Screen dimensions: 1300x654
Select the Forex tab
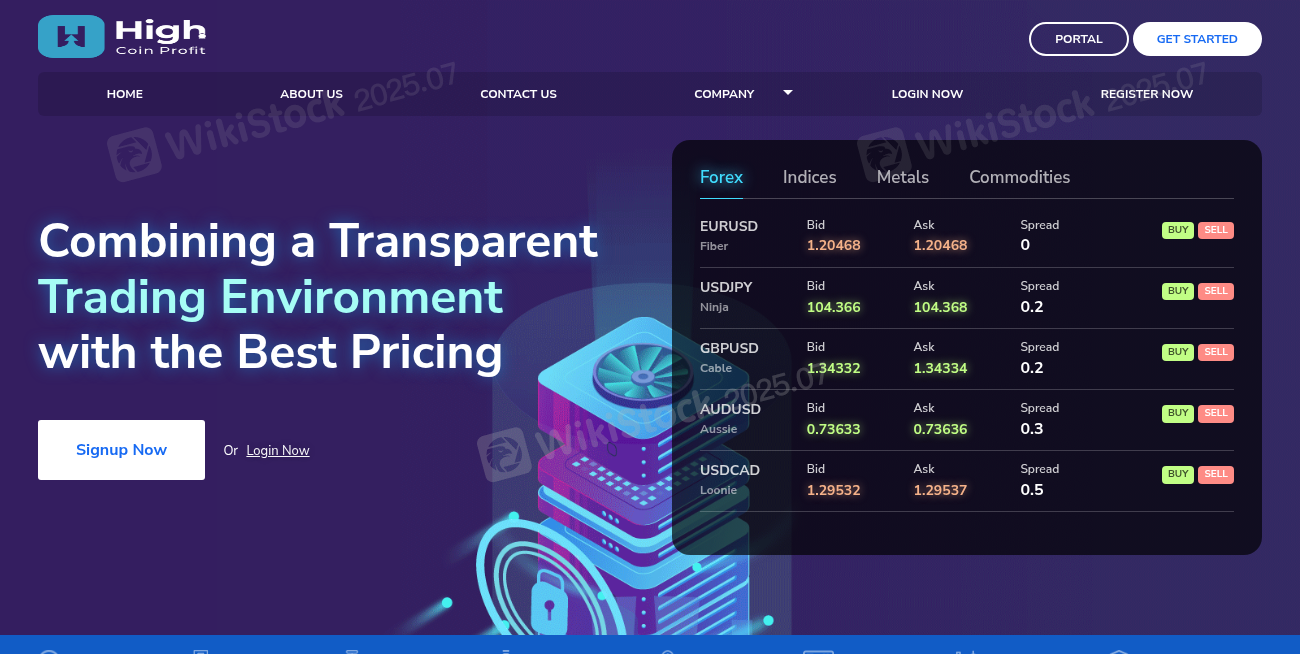tap(721, 177)
